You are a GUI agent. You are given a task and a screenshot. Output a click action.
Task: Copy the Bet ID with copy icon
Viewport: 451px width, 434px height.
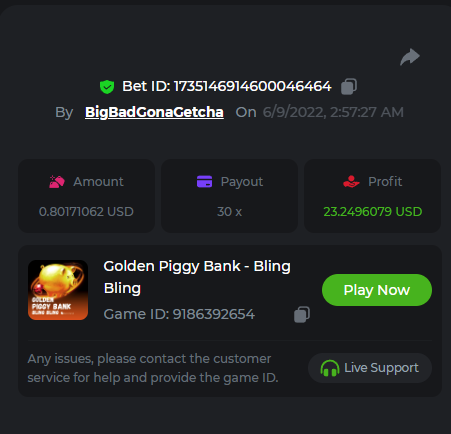(349, 87)
